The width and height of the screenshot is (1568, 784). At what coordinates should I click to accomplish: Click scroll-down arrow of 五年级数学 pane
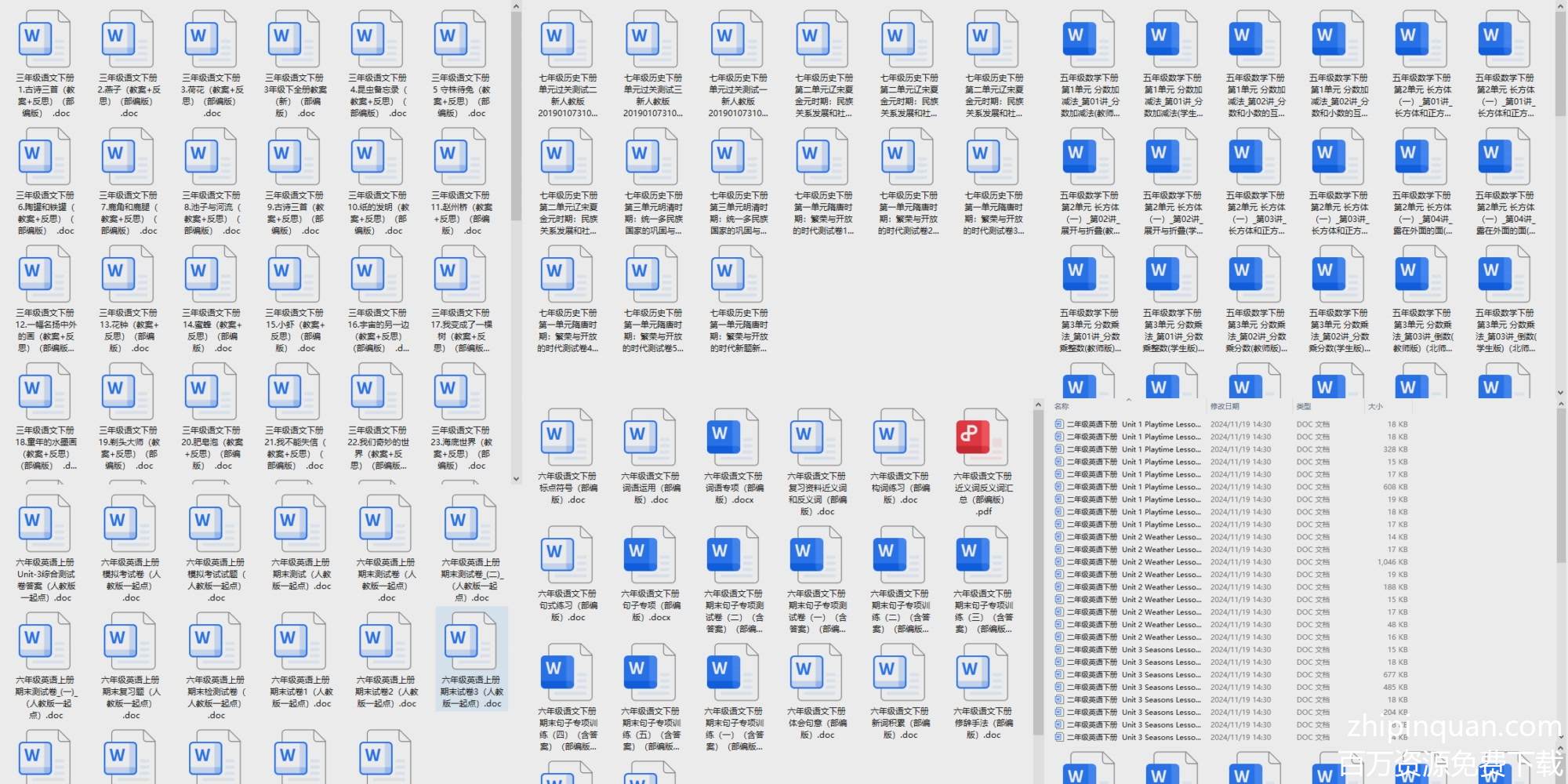[x=1560, y=393]
